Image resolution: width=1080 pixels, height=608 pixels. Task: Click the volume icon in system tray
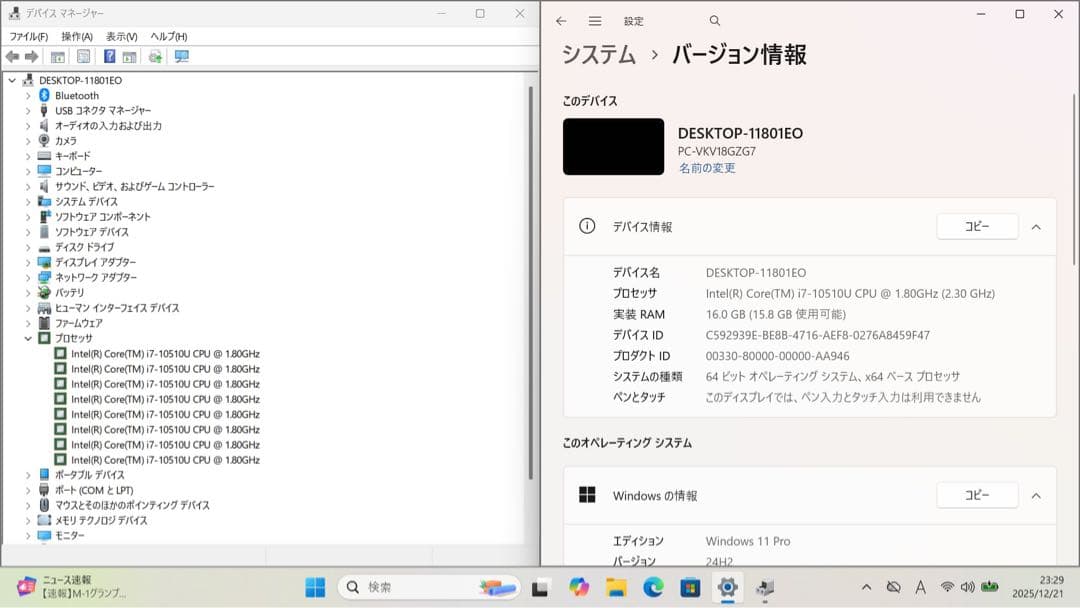tap(970, 587)
